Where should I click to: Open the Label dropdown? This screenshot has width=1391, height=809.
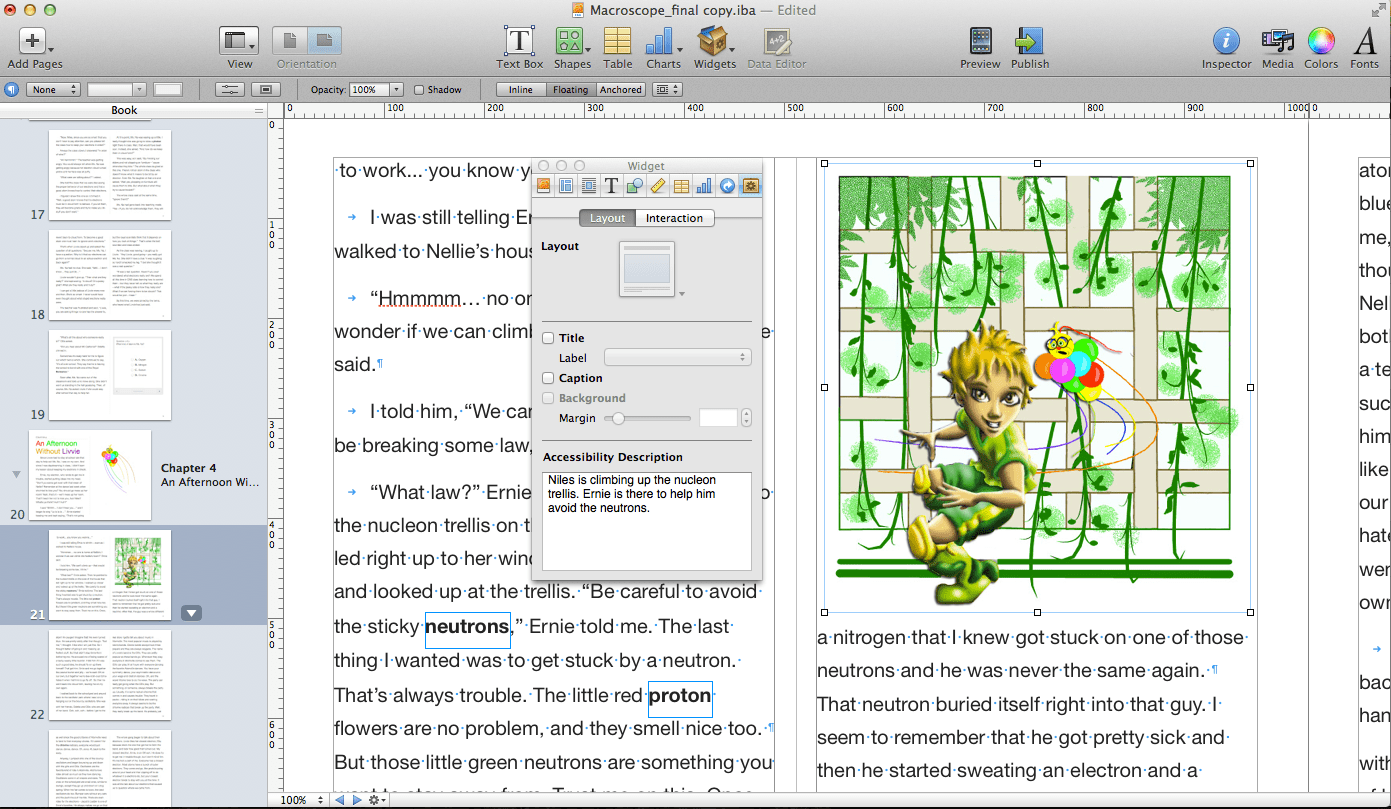(x=678, y=357)
